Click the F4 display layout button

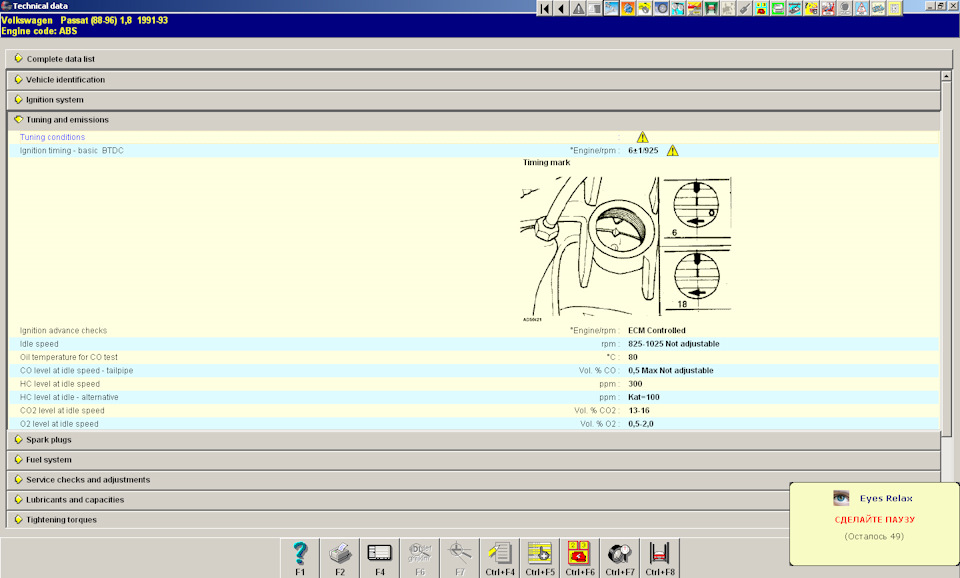[380, 558]
